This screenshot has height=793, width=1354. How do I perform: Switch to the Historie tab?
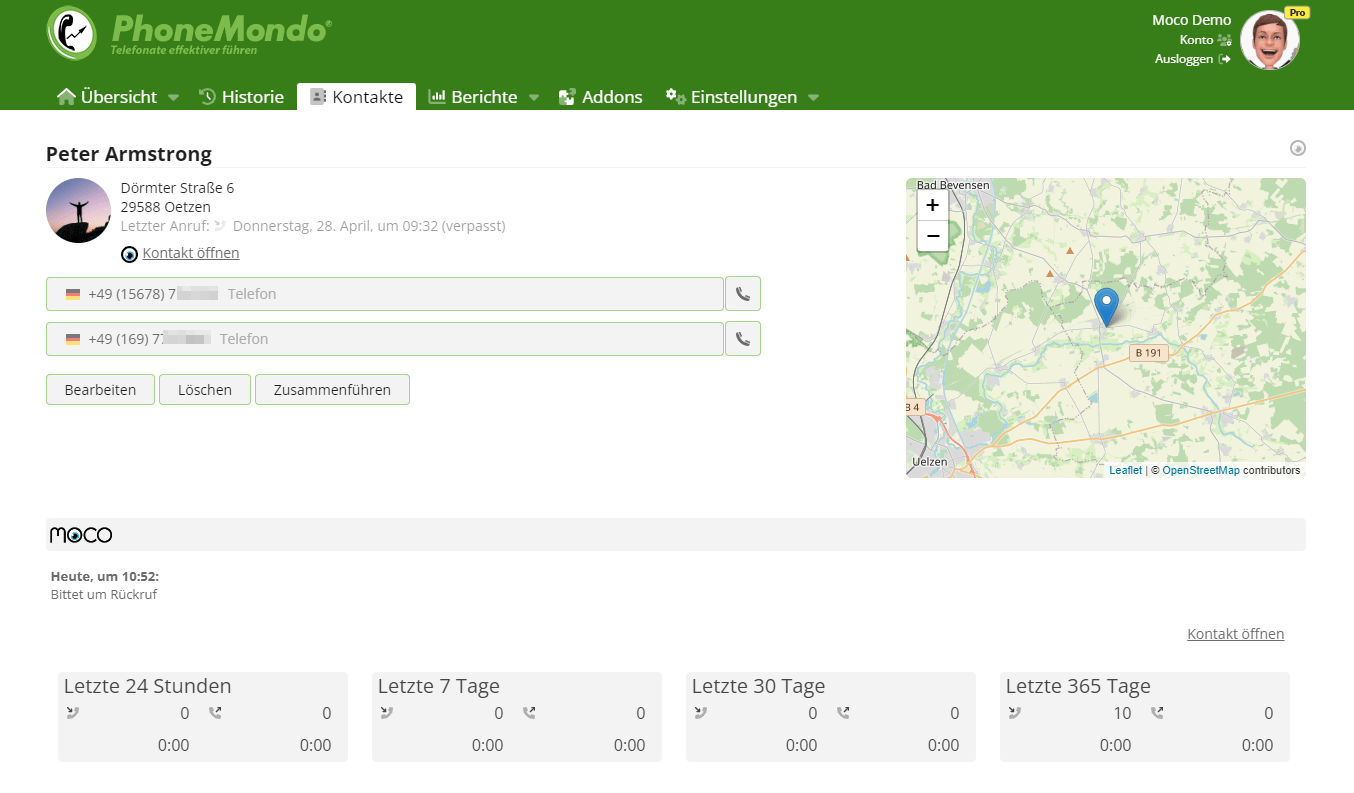[241, 97]
